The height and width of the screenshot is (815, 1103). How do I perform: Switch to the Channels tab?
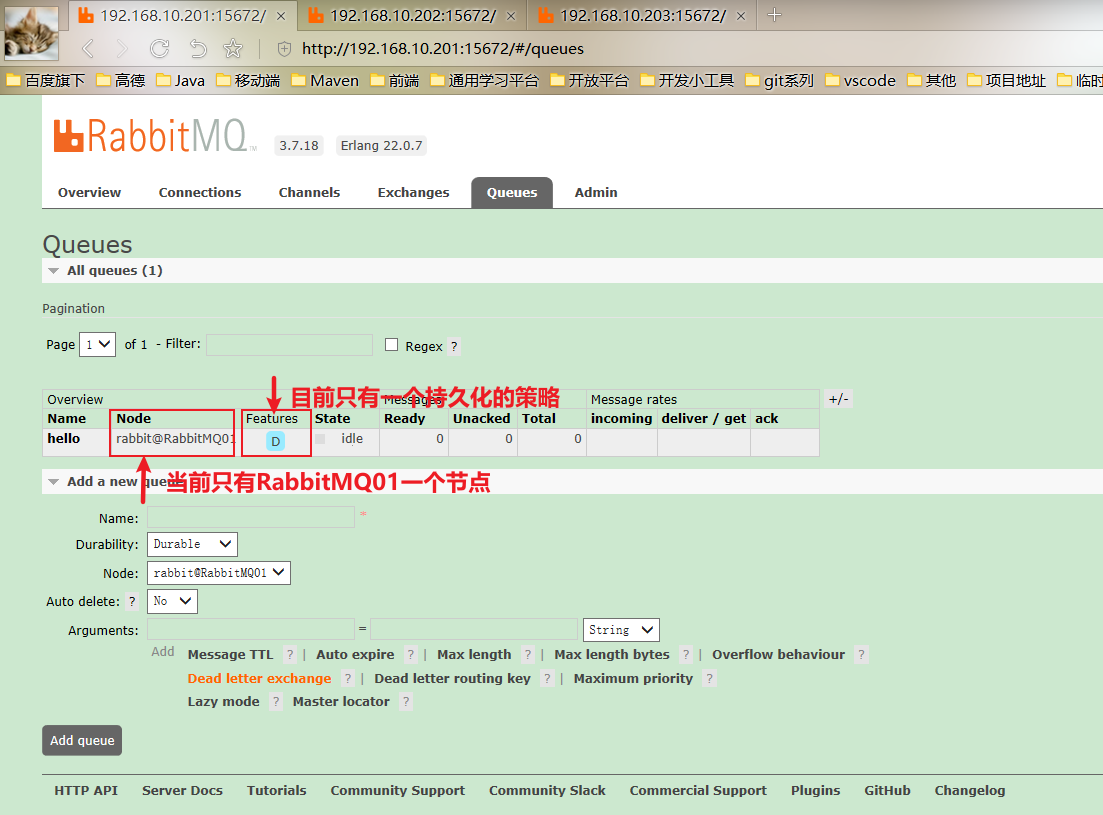click(310, 193)
